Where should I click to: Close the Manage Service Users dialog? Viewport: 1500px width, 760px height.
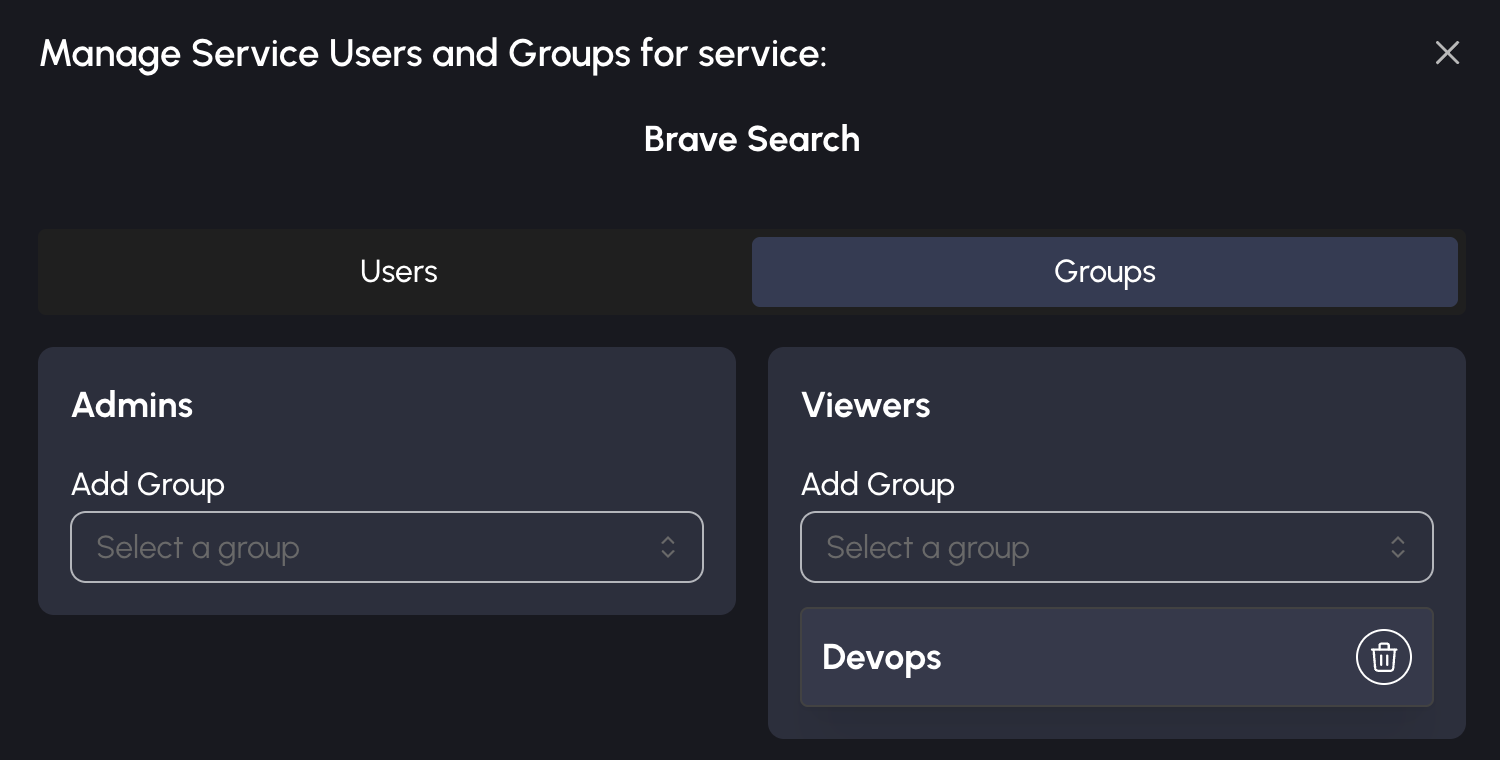[1447, 53]
